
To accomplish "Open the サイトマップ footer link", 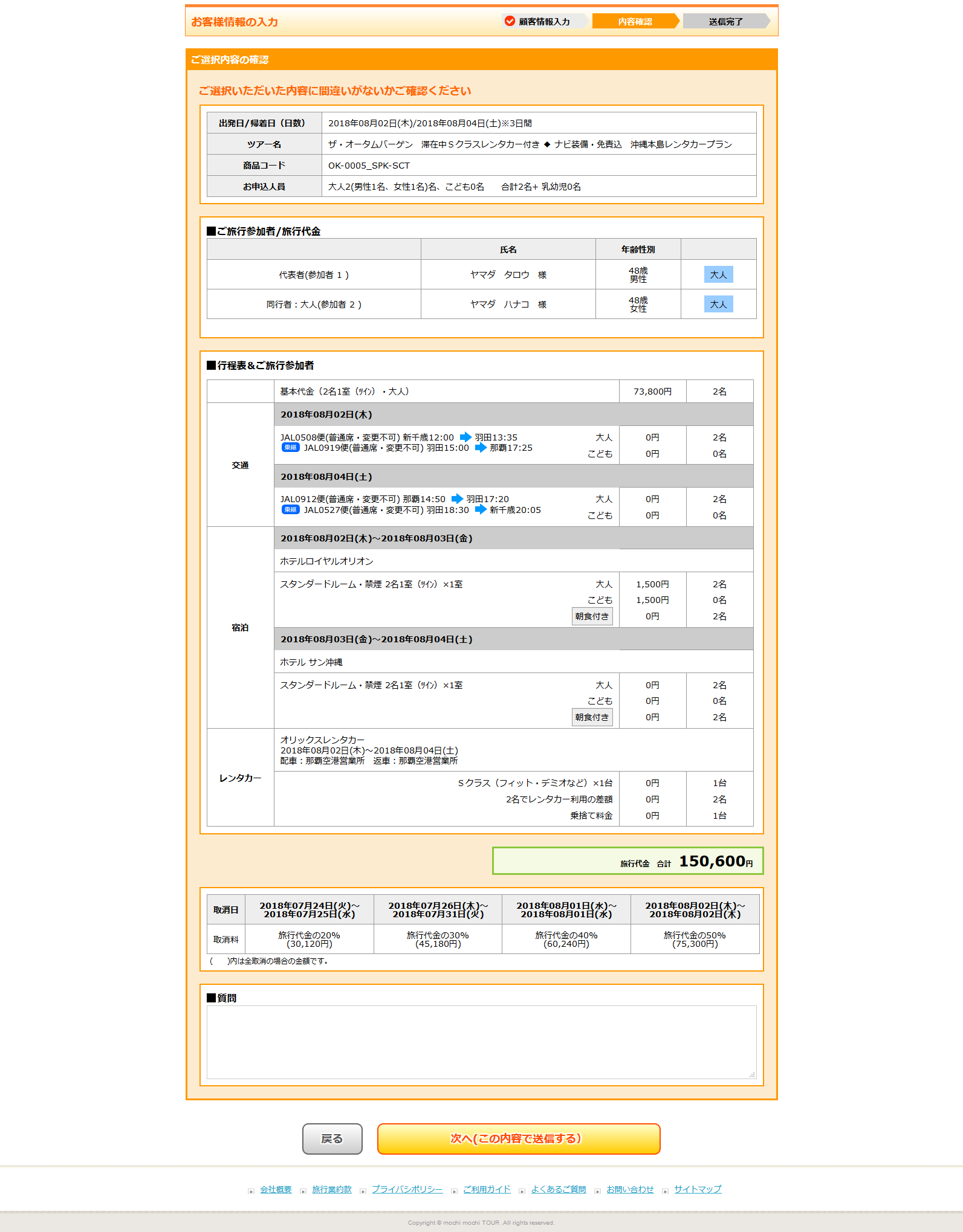I will coord(698,1189).
